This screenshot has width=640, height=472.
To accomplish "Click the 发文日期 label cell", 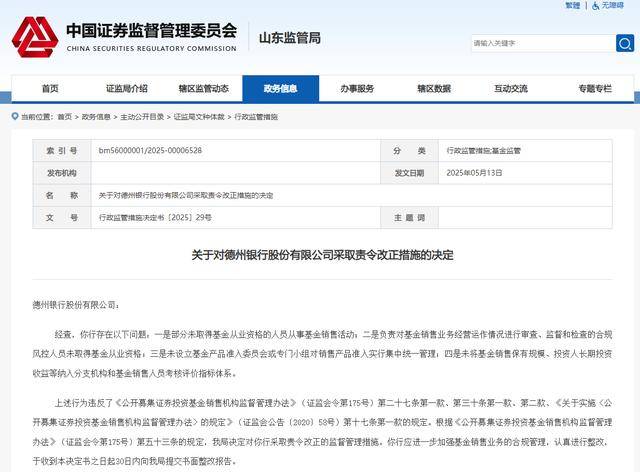I will point(409,173).
